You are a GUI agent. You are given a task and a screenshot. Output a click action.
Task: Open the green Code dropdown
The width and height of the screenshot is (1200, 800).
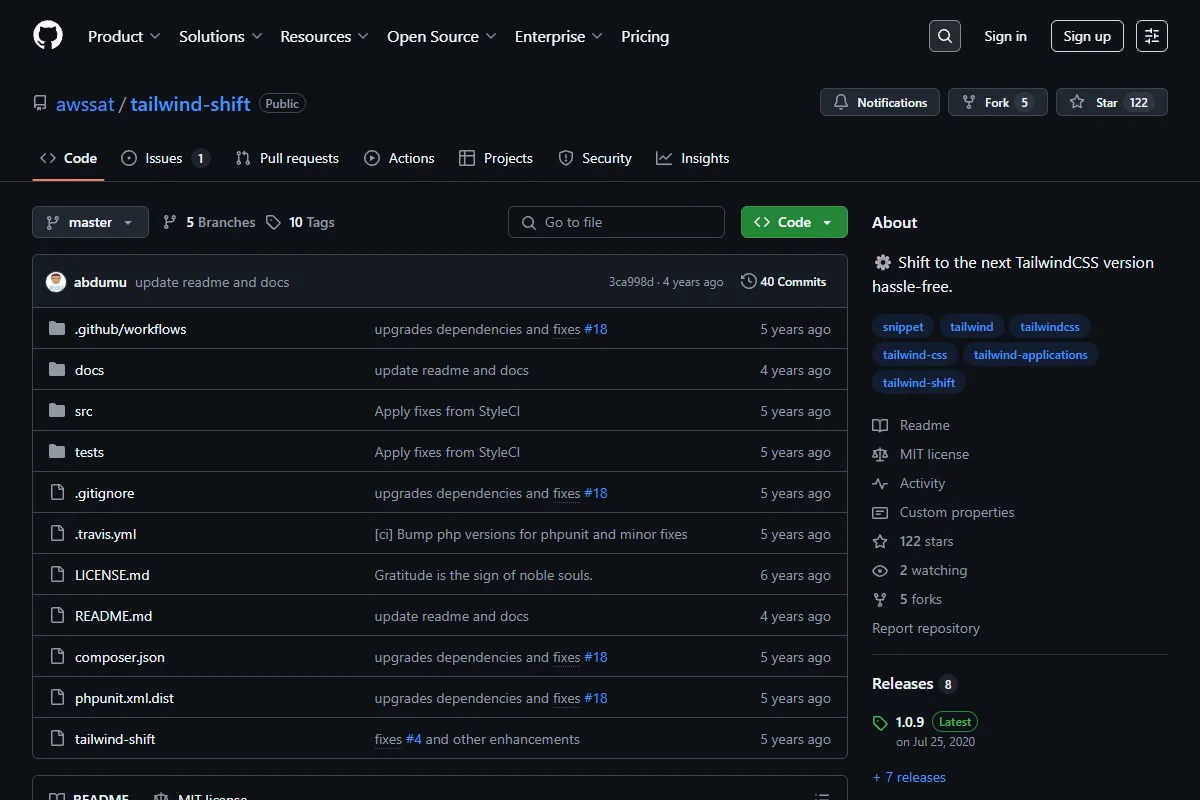tap(794, 222)
